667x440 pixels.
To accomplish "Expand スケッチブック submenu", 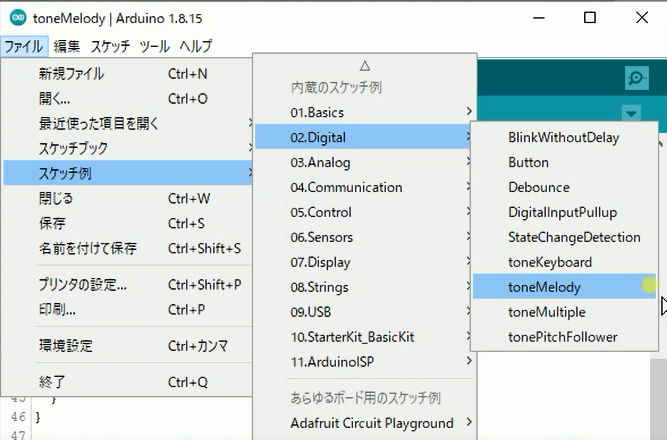I will tap(128, 148).
